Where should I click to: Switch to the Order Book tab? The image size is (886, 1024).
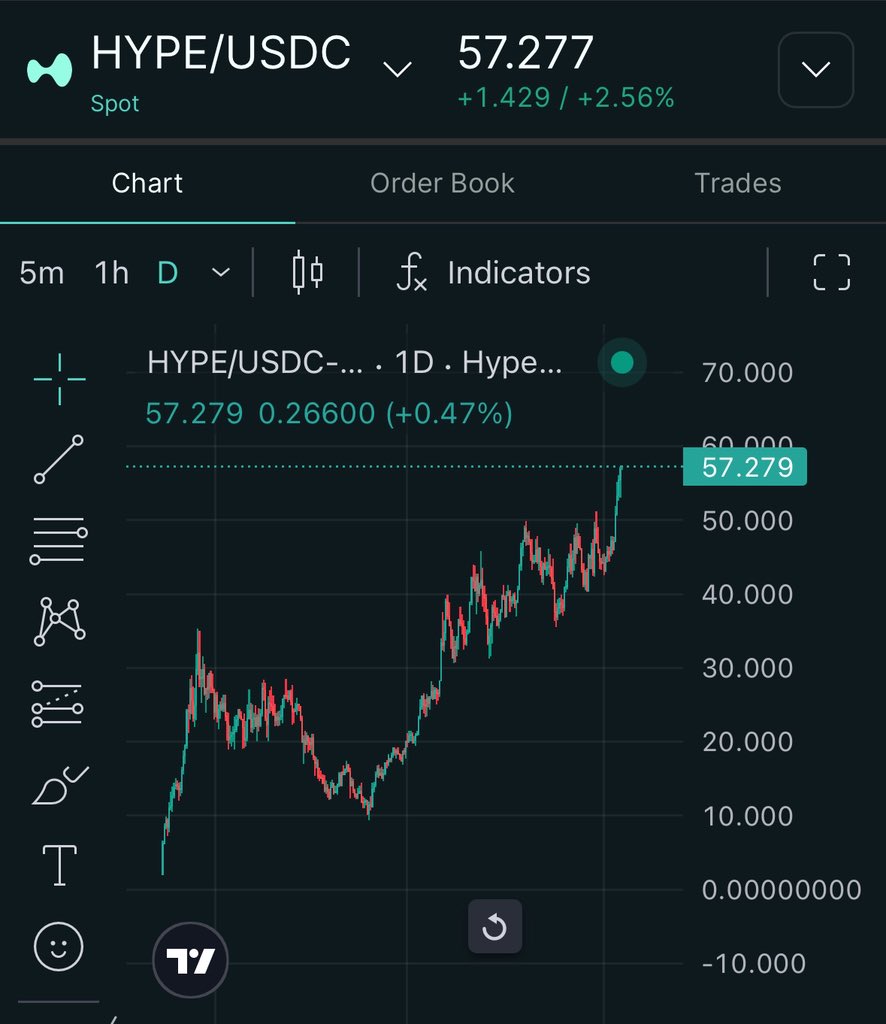[x=443, y=184]
